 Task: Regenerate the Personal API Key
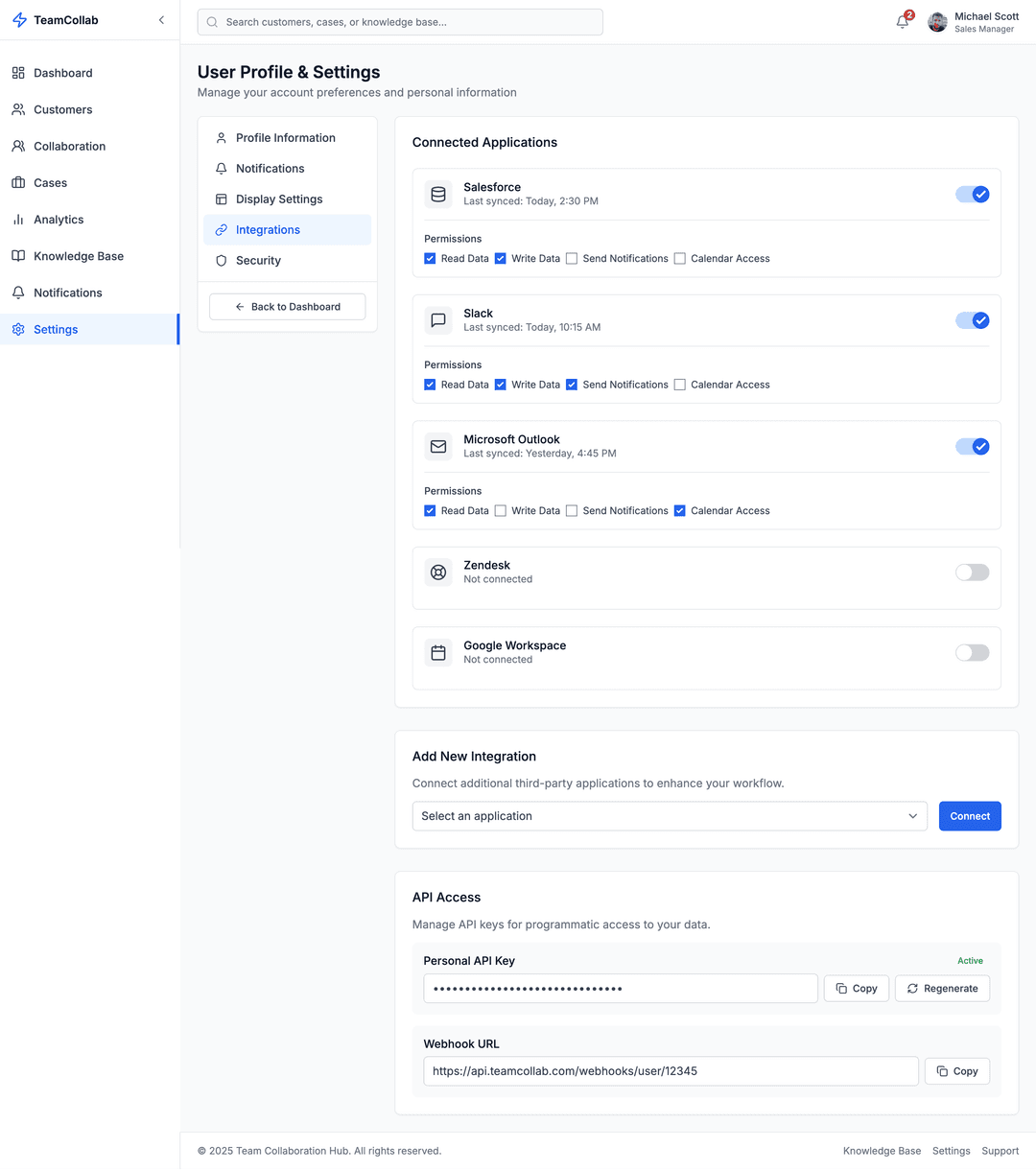pyautogui.click(x=942, y=989)
